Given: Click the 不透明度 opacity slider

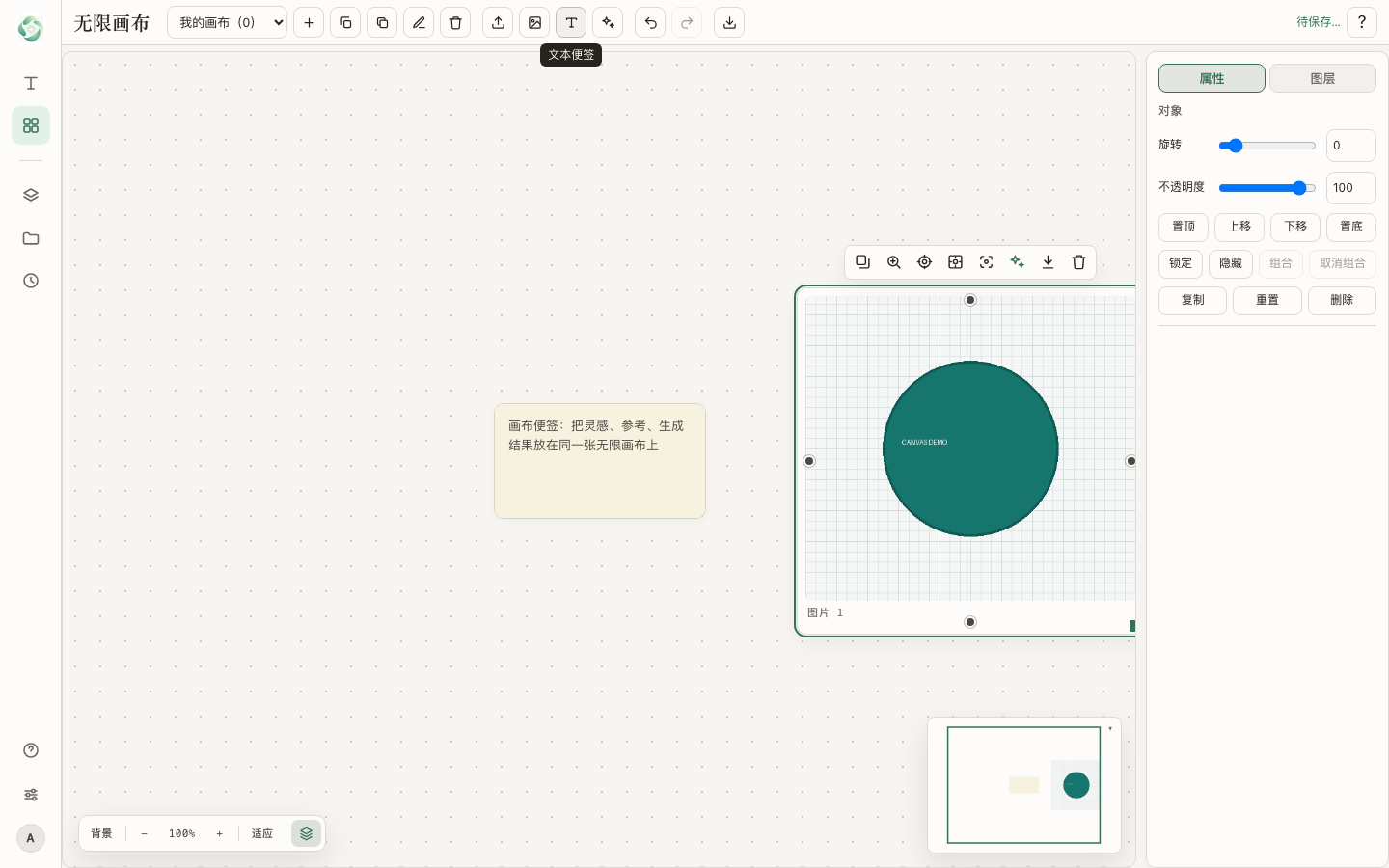Looking at the screenshot, I should 1267,188.
